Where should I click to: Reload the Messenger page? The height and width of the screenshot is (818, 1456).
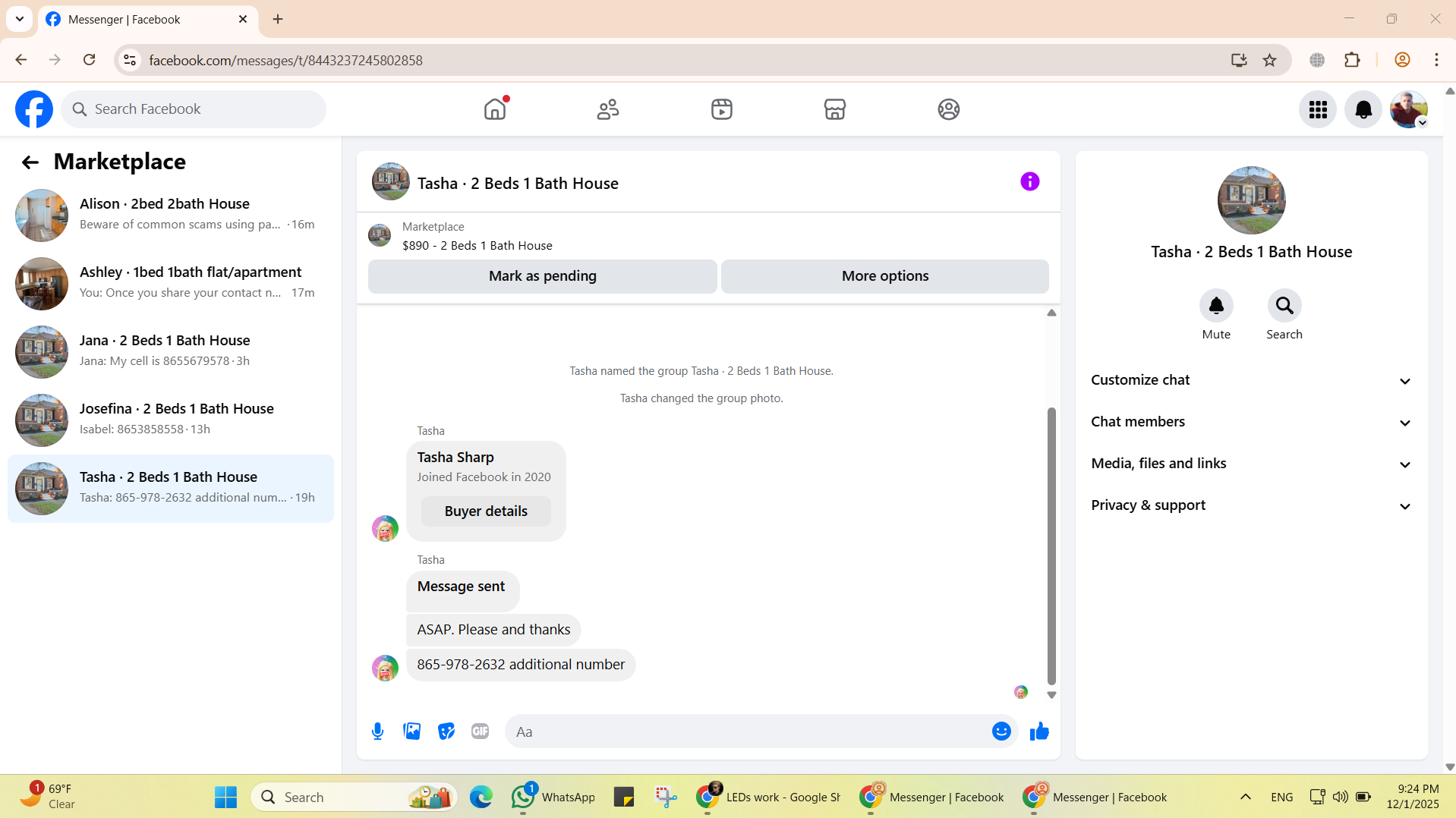[x=89, y=60]
